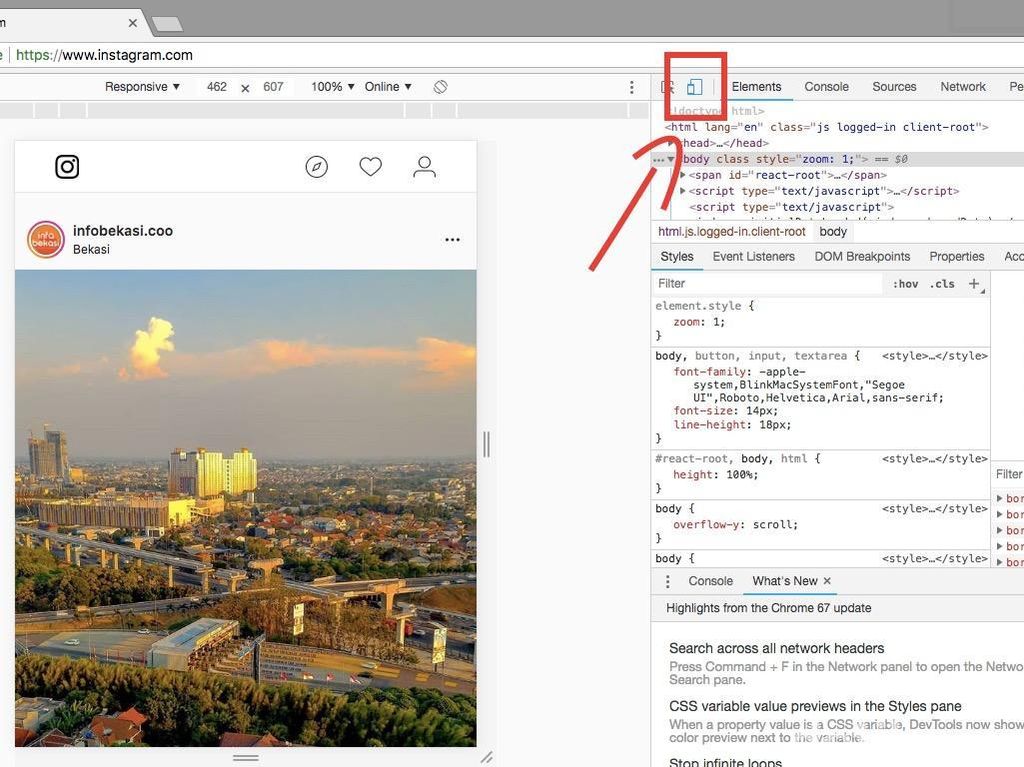Image resolution: width=1024 pixels, height=767 pixels.
Task: Click the Bekasi location link
Action: coord(91,250)
